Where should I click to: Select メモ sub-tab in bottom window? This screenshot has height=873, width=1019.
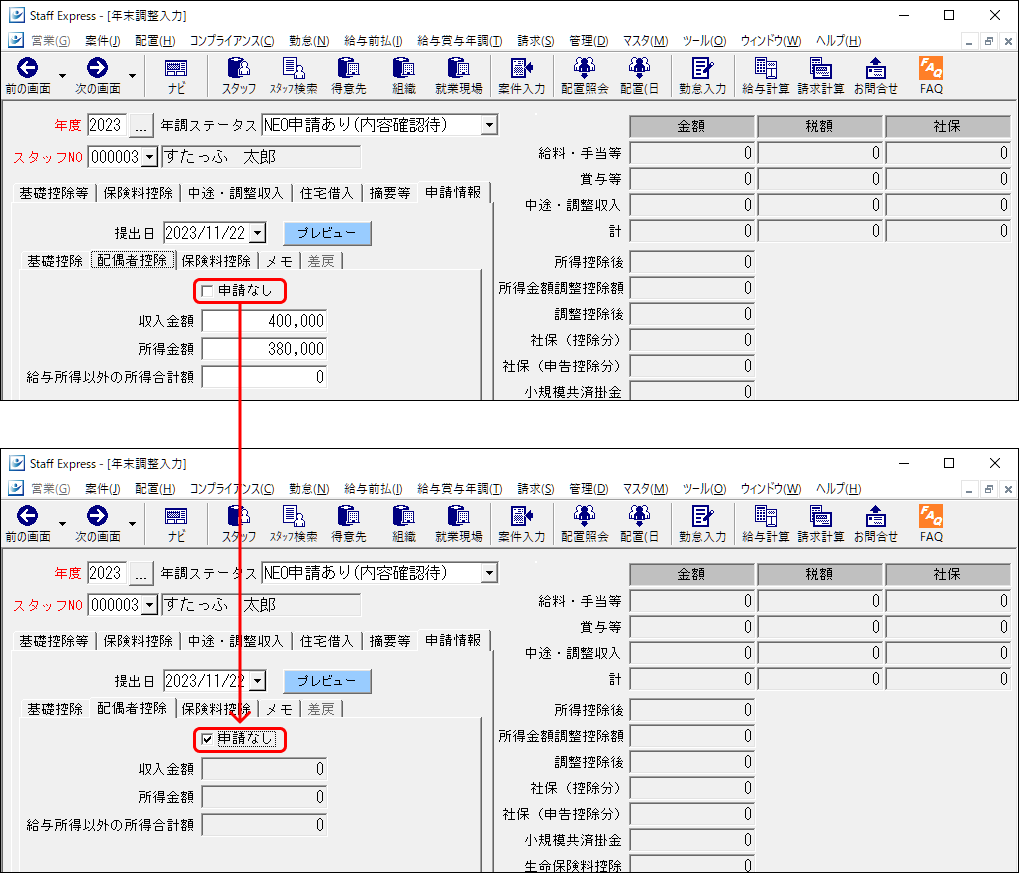[279, 709]
